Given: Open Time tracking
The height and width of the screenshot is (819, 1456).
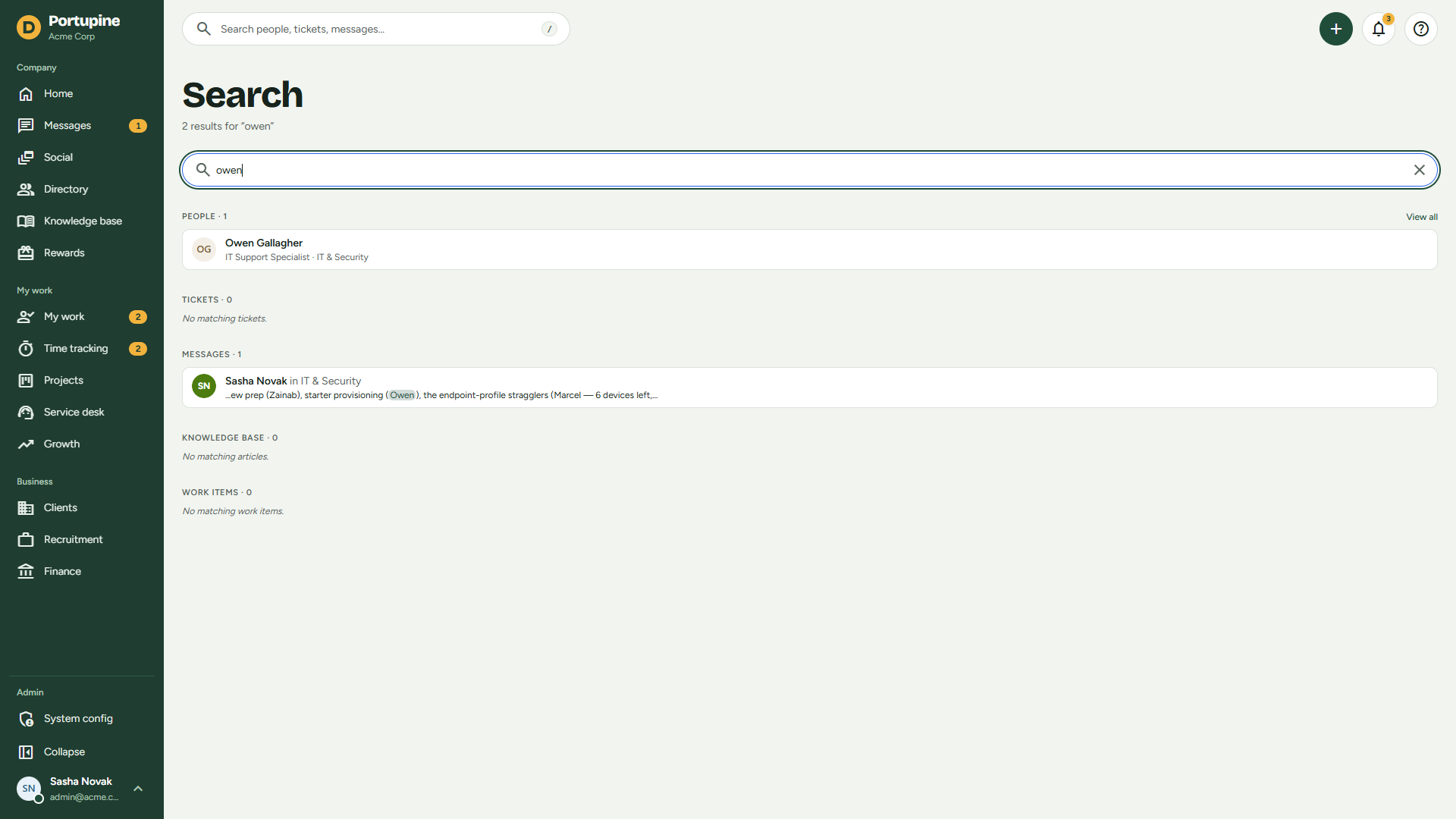Looking at the screenshot, I should tap(82, 349).
